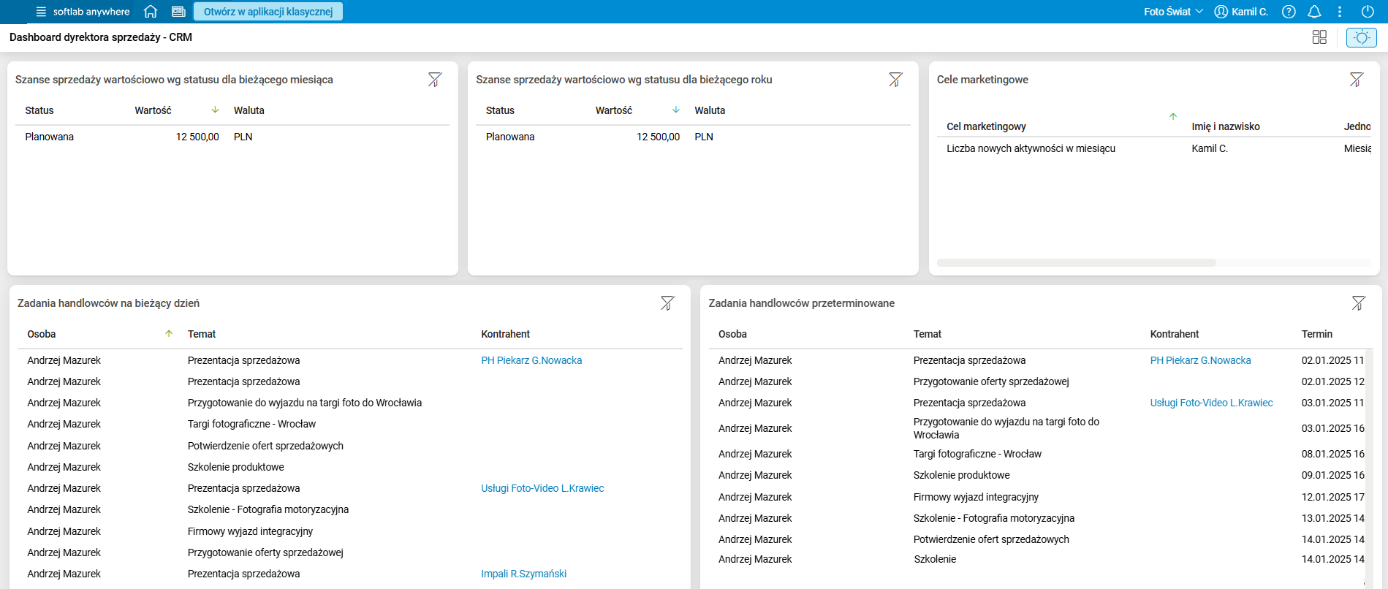
Task: Open the news card icon beside home
Action: 179,12
